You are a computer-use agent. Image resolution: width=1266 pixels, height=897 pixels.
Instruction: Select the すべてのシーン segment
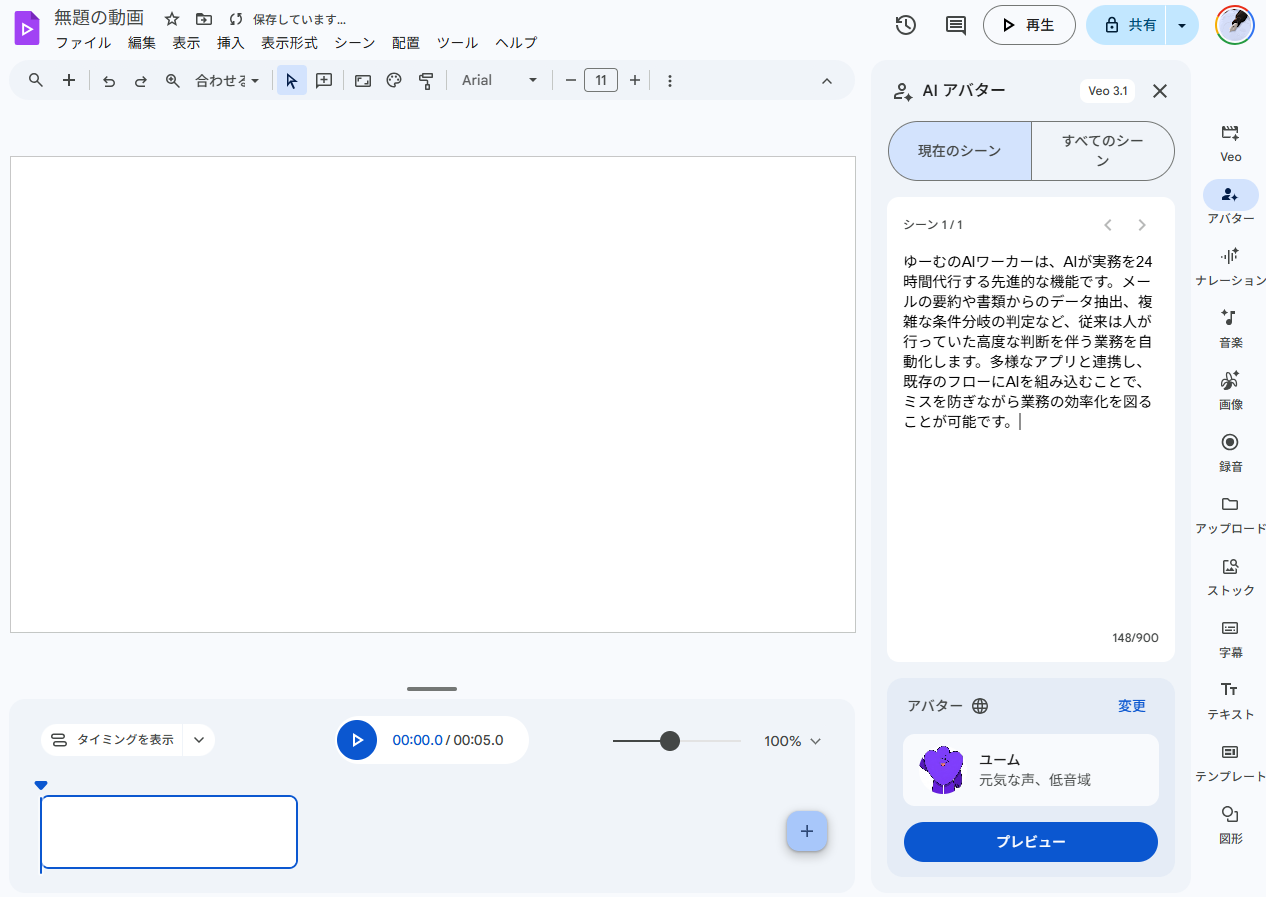[x=1102, y=151]
